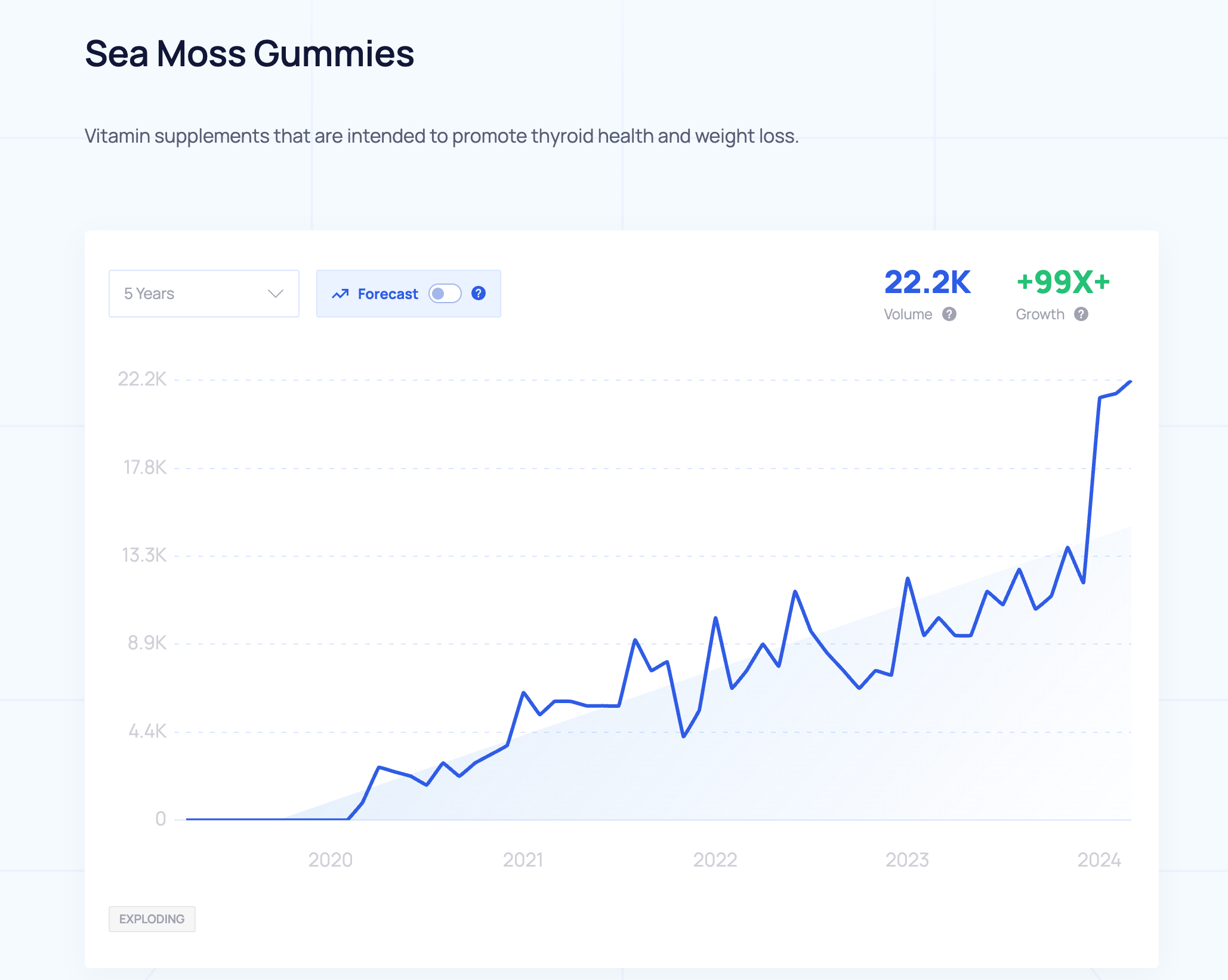Click the 2020 x-axis label
The width and height of the screenshot is (1228, 980).
330,859
